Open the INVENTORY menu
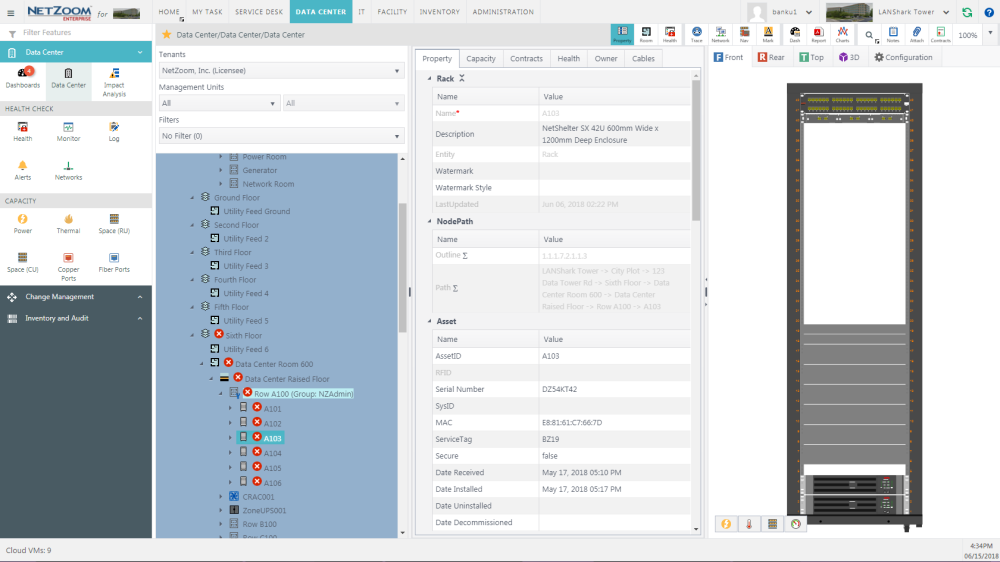The image size is (1000, 562). click(x=439, y=12)
